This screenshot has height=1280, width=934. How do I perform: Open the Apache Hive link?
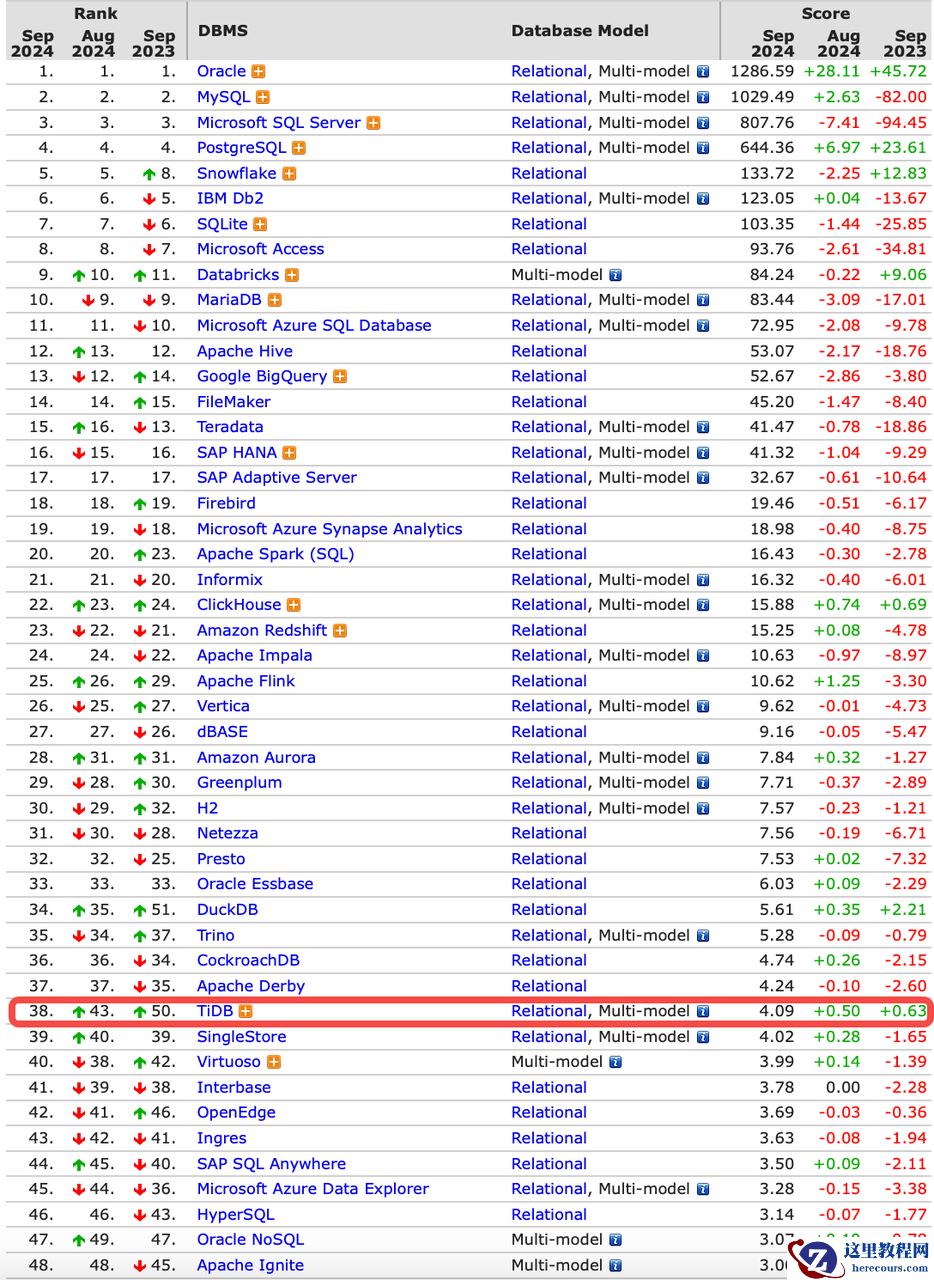(245, 351)
